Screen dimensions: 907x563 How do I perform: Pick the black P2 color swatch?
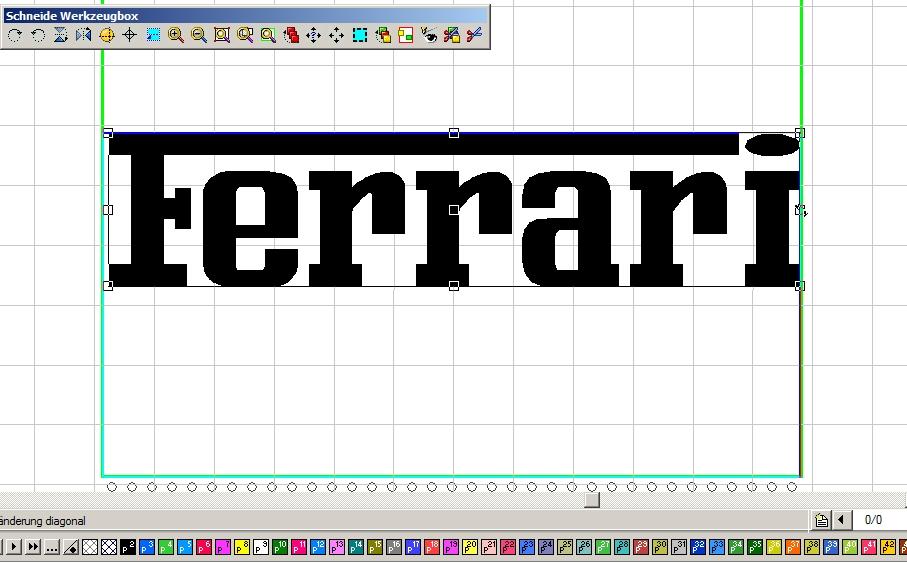(128, 547)
